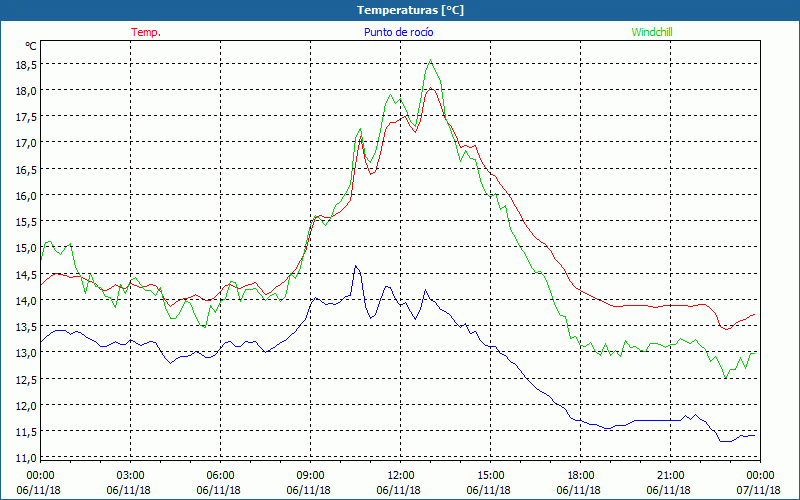Viewport: 800px width, 500px height.
Task: Click the 03:00 time axis label
Action: (x=131, y=476)
